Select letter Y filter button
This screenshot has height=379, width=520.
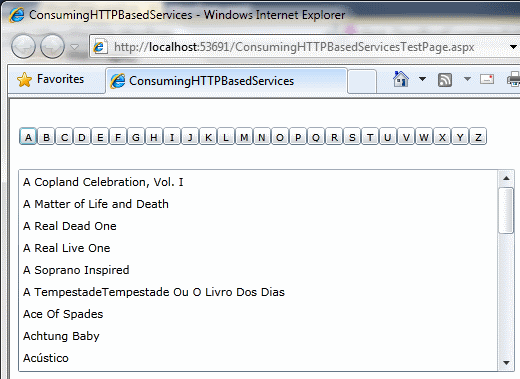tap(460, 137)
